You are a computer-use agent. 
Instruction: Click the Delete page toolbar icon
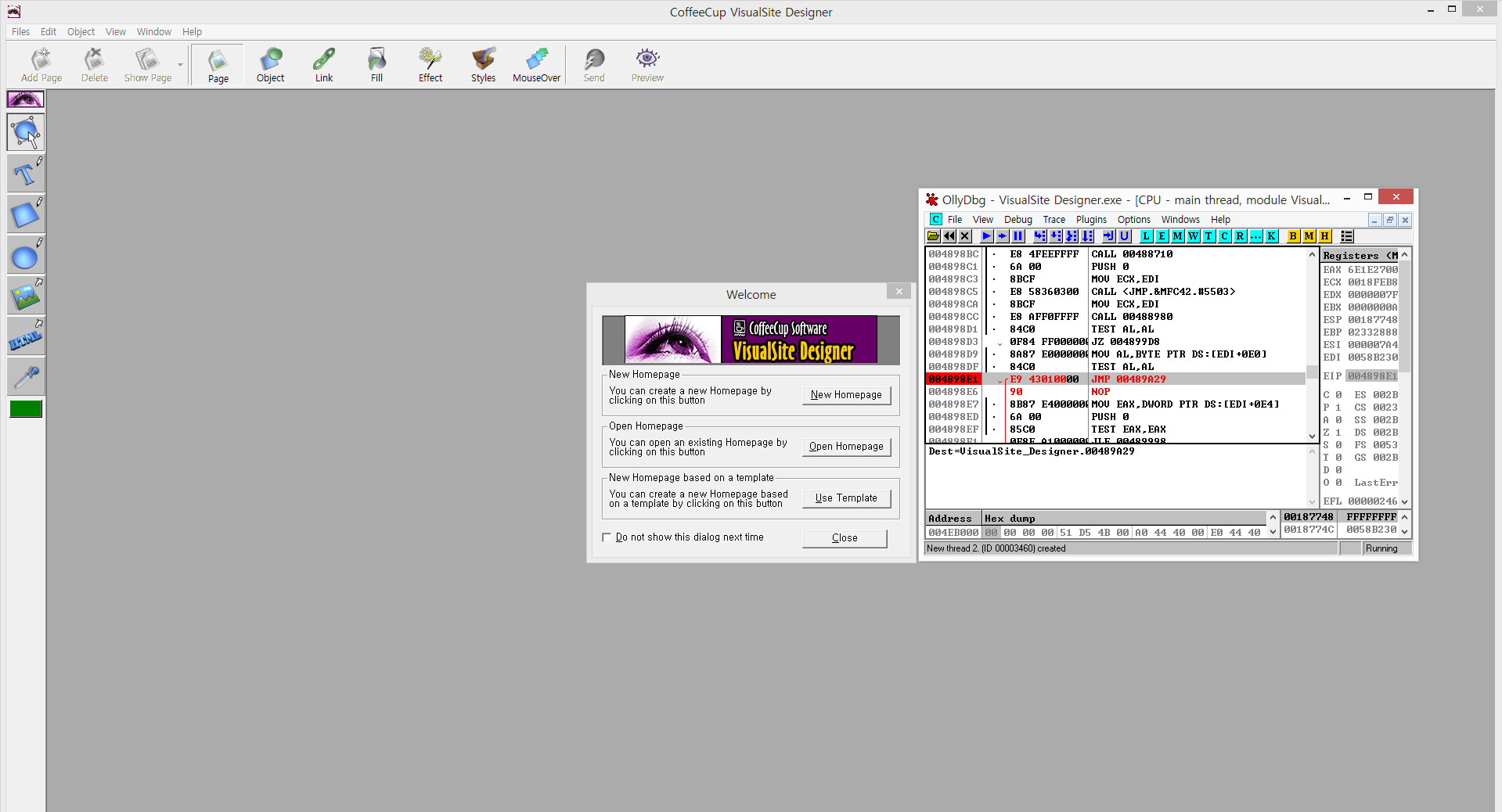click(95, 65)
